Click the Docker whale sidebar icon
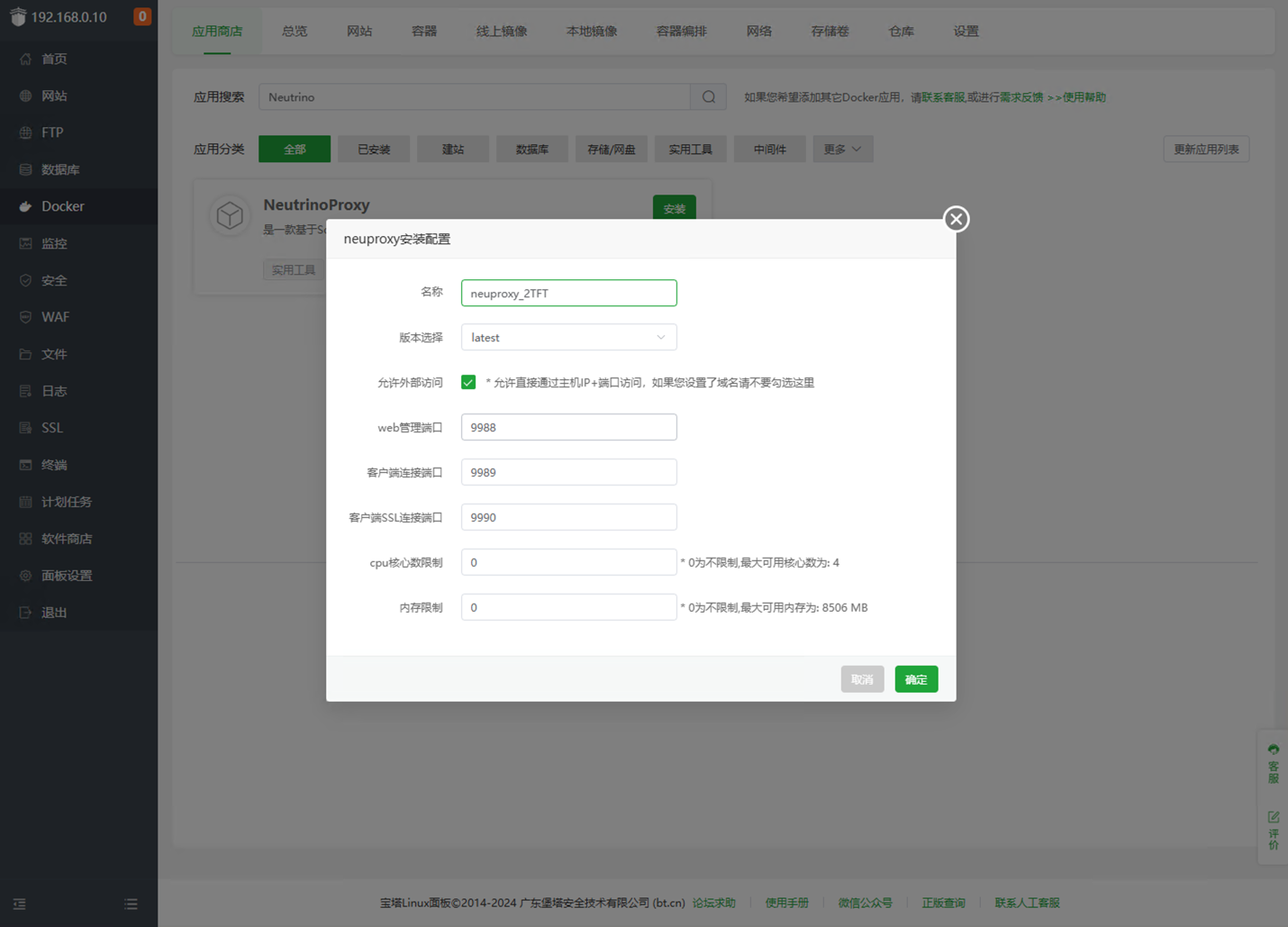The width and height of the screenshot is (1288, 927). (25, 206)
